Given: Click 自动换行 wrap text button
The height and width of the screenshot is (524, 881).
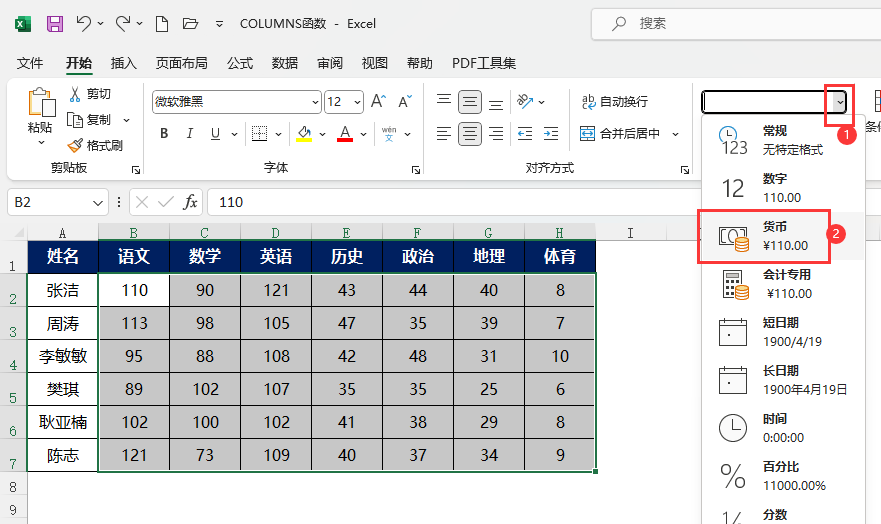Looking at the screenshot, I should click(615, 102).
